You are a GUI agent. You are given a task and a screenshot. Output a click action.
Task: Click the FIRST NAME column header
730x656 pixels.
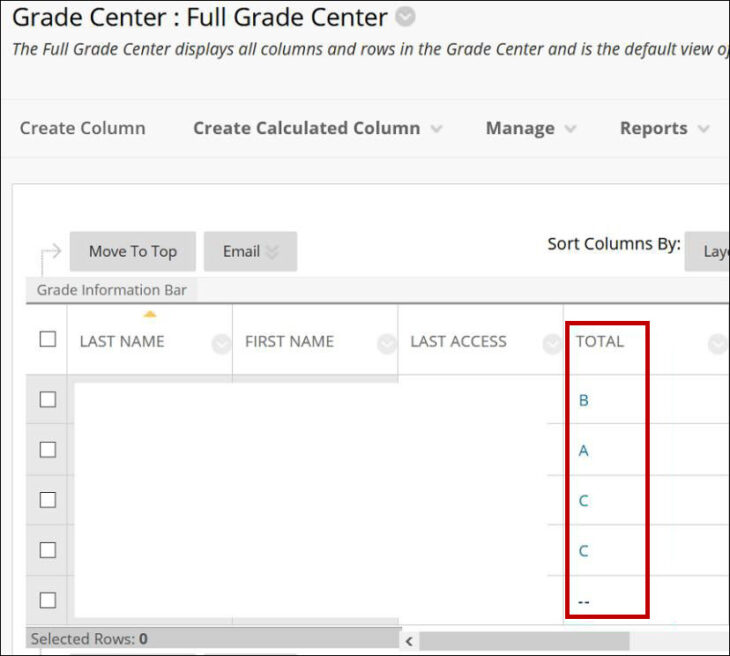point(289,342)
